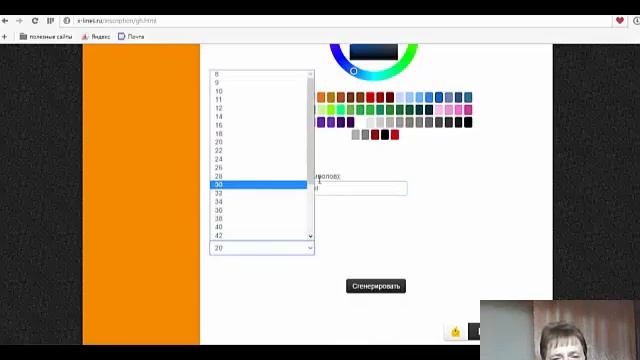Pick the black swatch ending the grey row
The width and height of the screenshot is (640, 360).
[468, 122]
